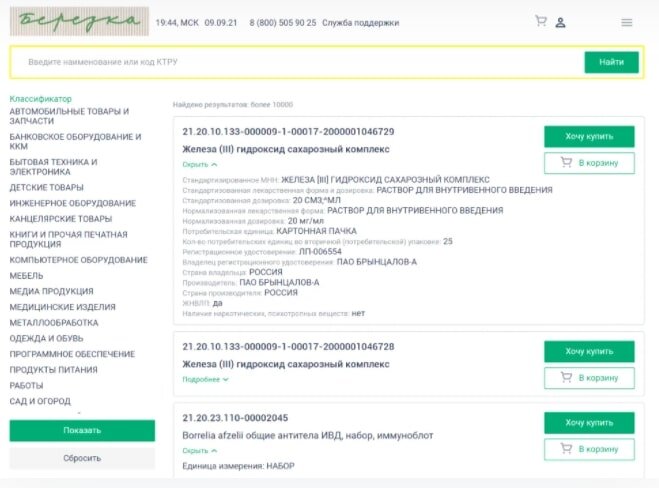This screenshot has width=659, height=488.
Task: Click the time 19:44, МСК in header
Action: (x=177, y=23)
